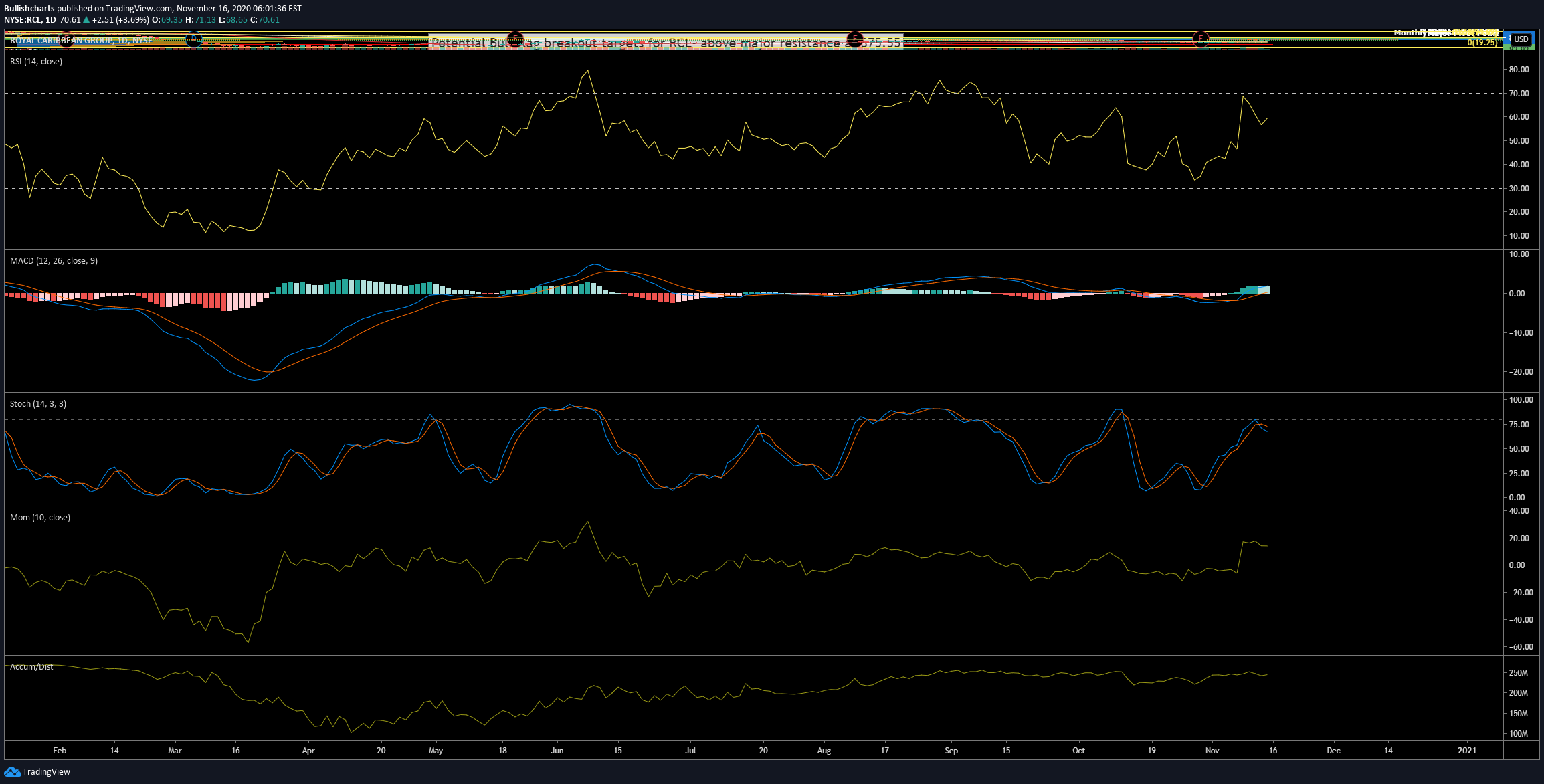This screenshot has width=1544, height=784.
Task: Click the close price value C:70.61
Action: pyautogui.click(x=265, y=20)
